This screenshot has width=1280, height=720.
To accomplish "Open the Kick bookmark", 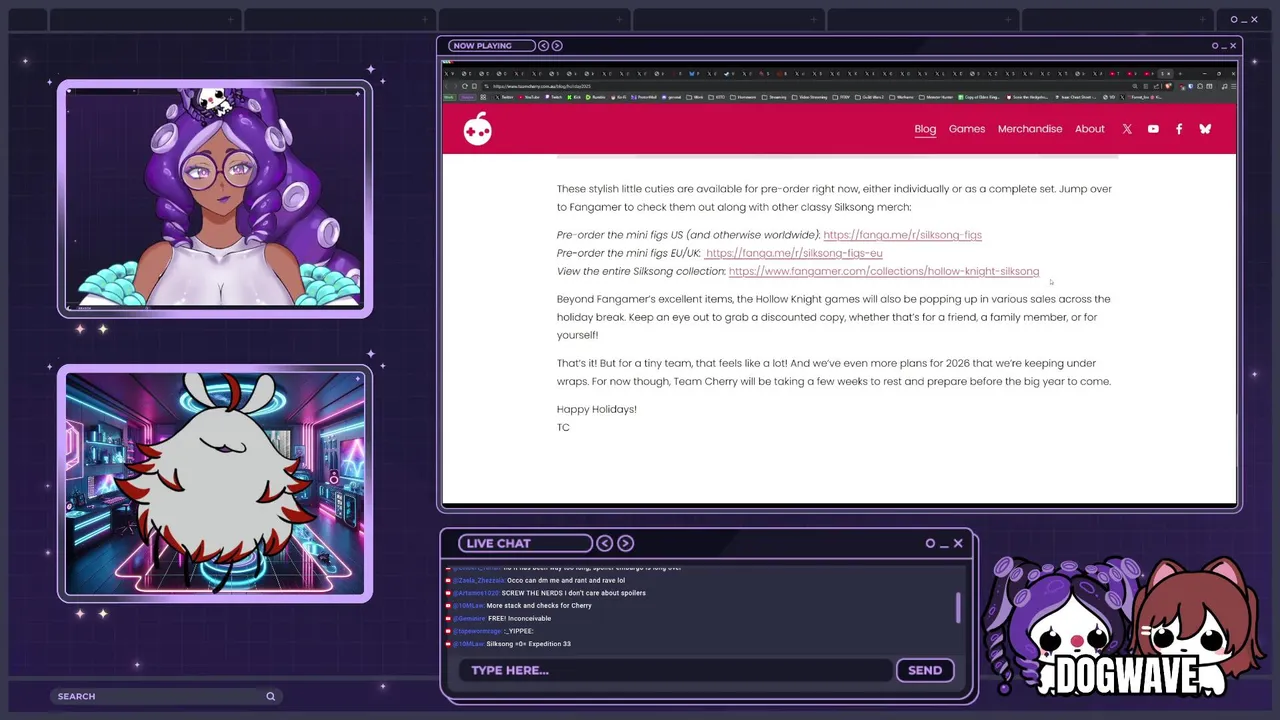I will coord(575,97).
